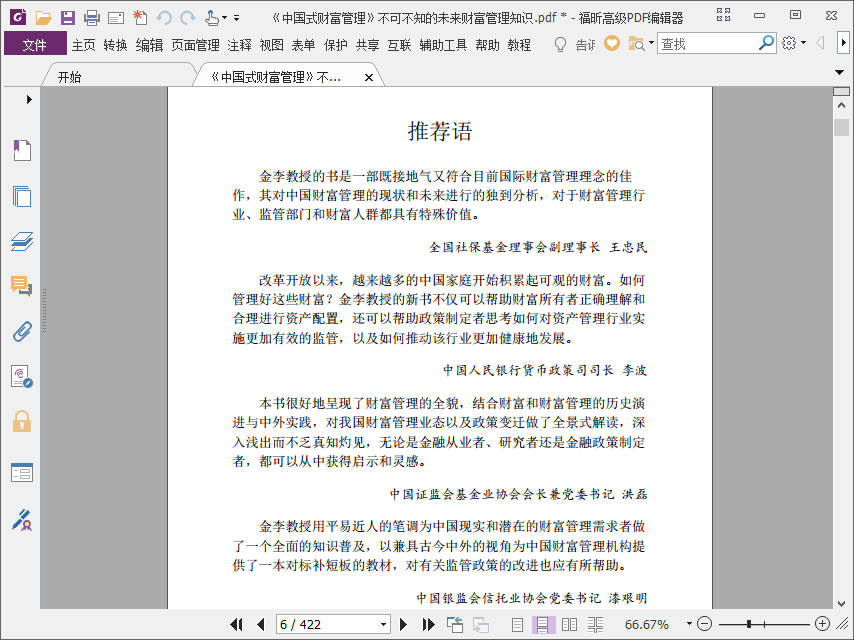Click the Print icon in quick toolbar
Screen dimensions: 854x640
pyautogui.click(x=92, y=18)
